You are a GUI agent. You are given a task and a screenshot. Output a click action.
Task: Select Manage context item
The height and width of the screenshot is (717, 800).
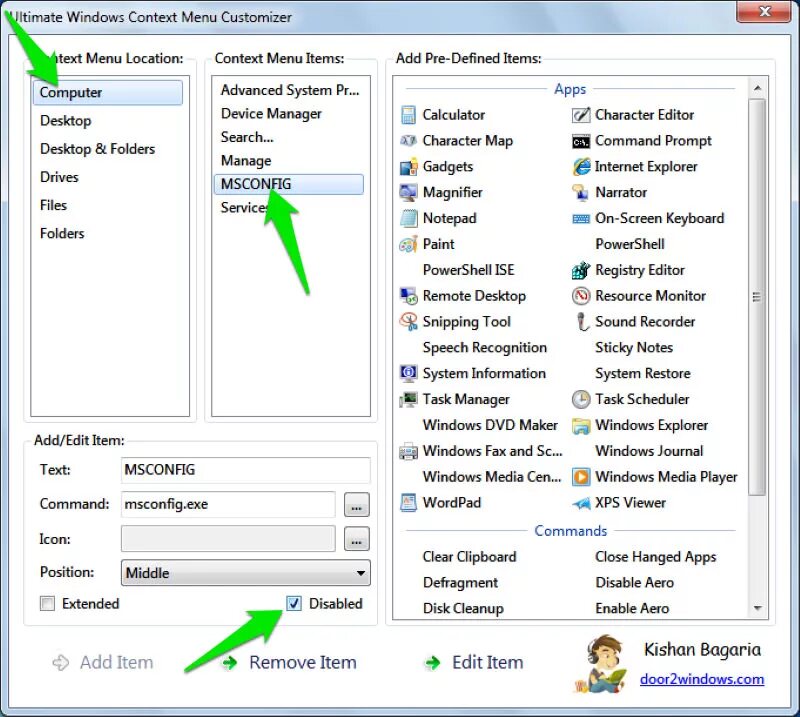pyautogui.click(x=246, y=161)
